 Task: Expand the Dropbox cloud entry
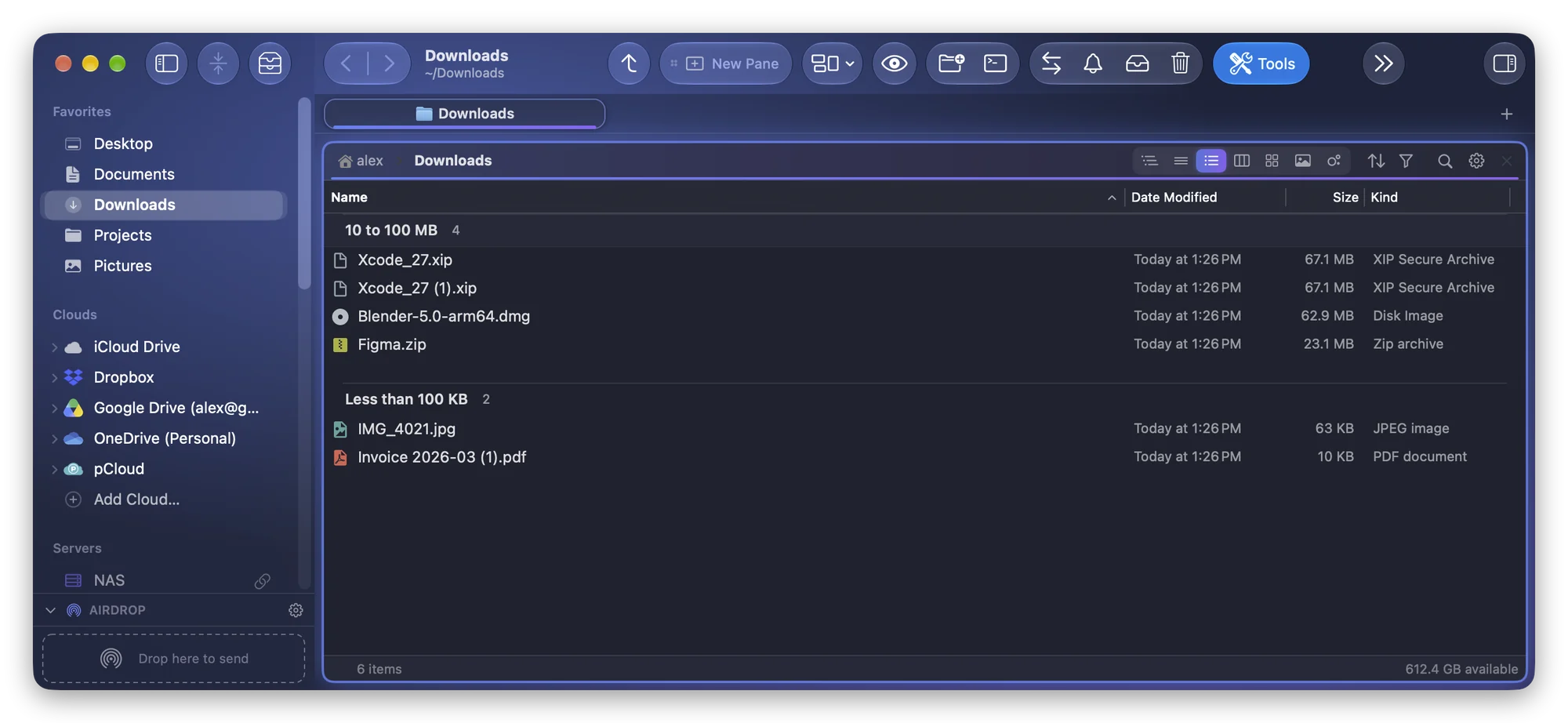[54, 378]
